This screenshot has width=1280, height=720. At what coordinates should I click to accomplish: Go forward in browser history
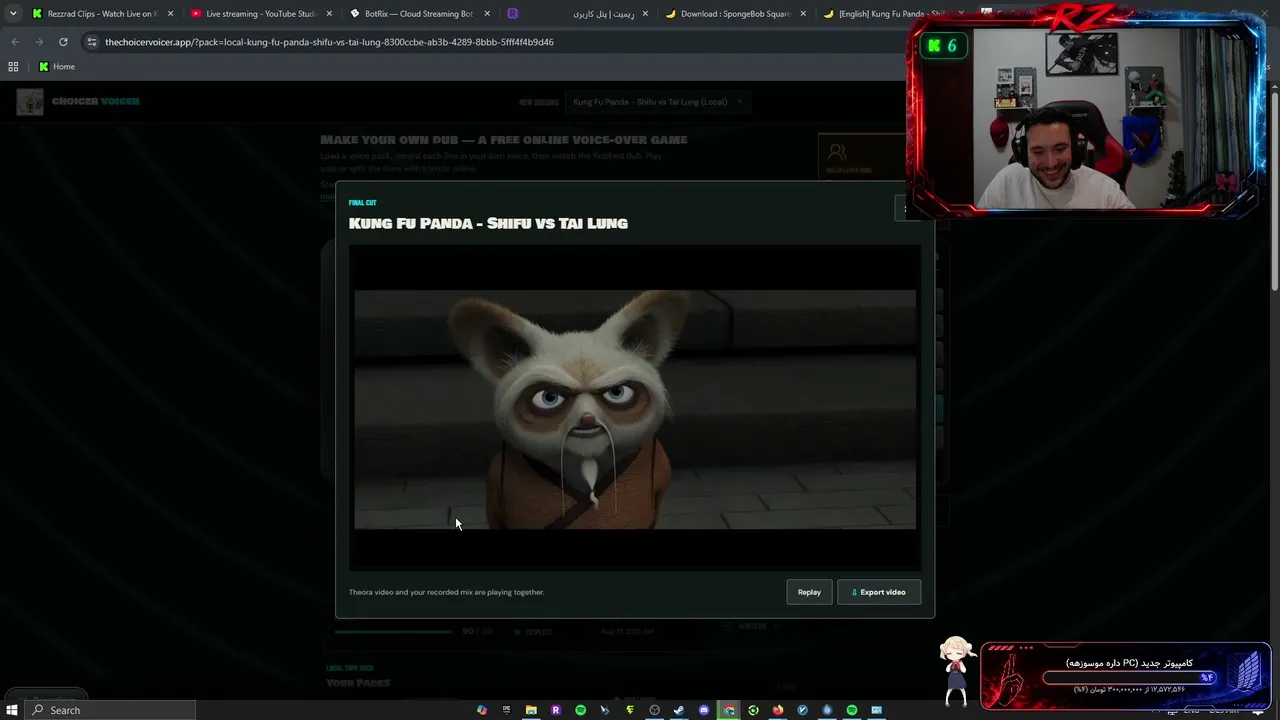[x=39, y=42]
